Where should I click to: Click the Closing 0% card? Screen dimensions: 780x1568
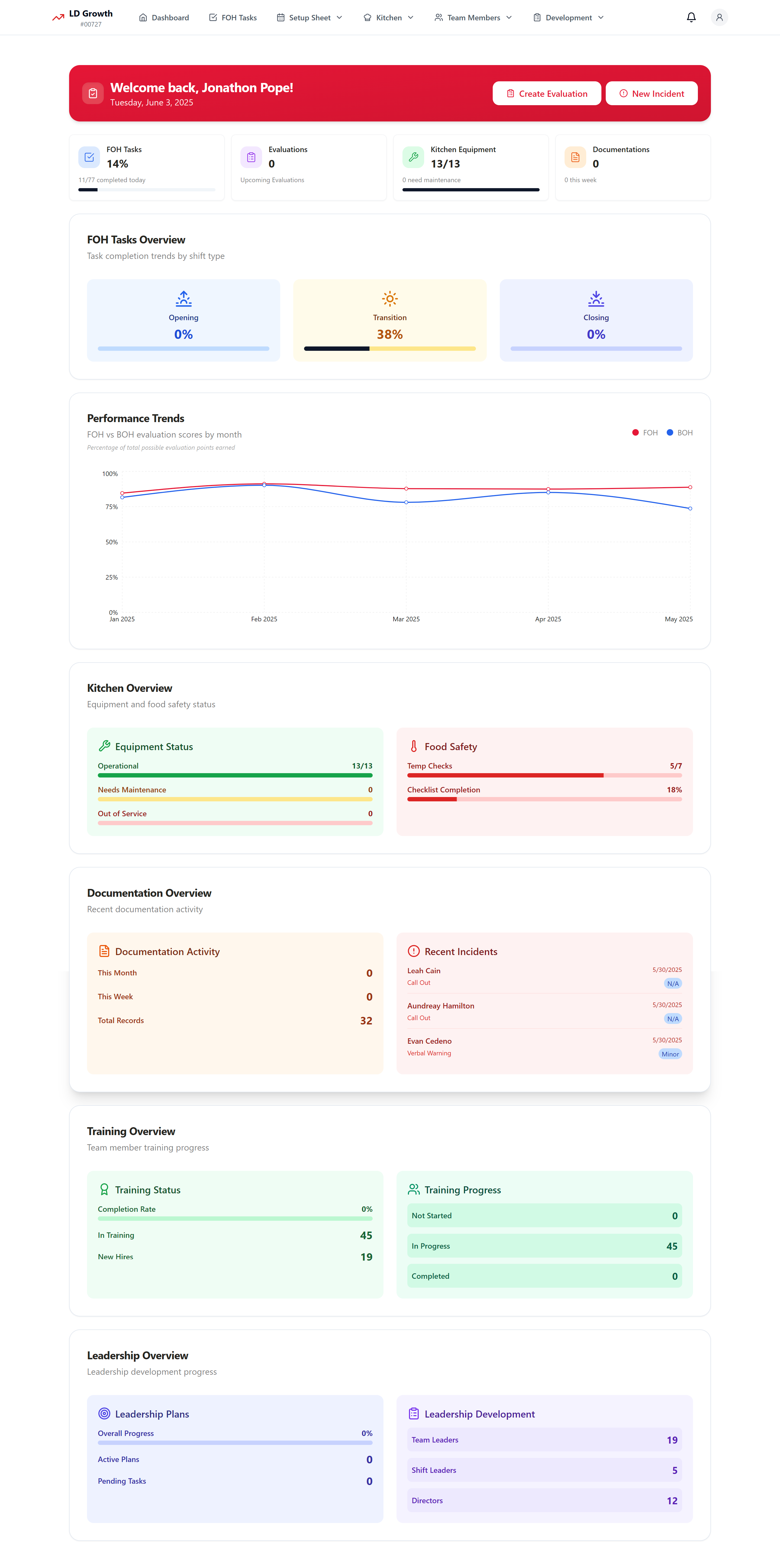[x=596, y=320]
